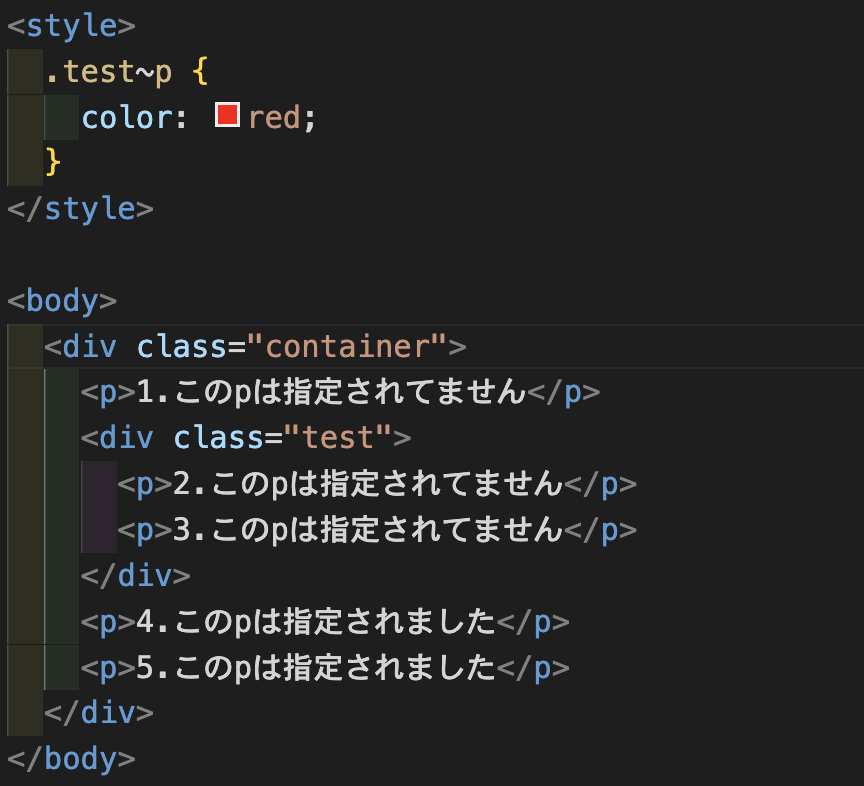Click the class attribute on the test div
Screen dimensions: 864x786
[x=218, y=438]
